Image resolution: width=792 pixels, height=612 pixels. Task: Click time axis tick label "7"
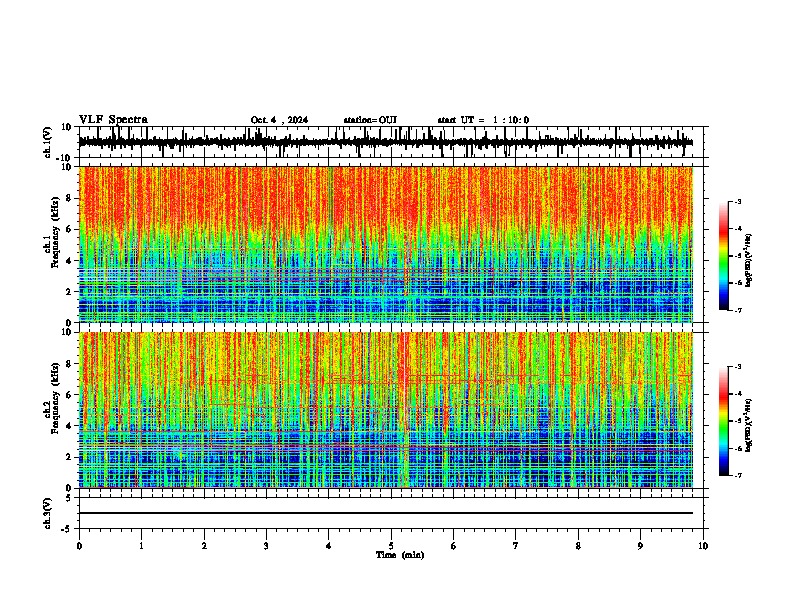(516, 546)
